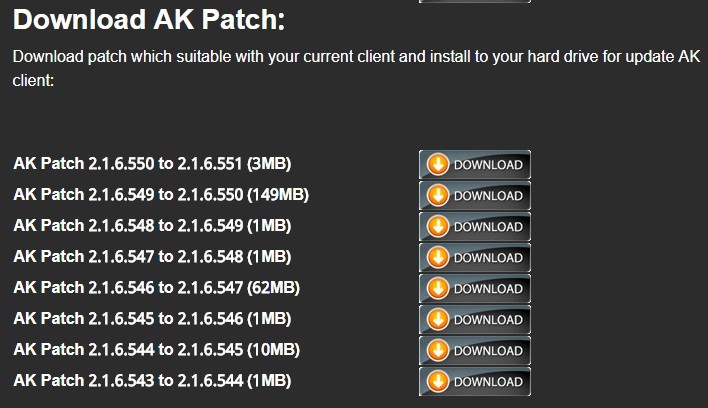Click orange download arrow for the 149MB patch

[x=438, y=196]
